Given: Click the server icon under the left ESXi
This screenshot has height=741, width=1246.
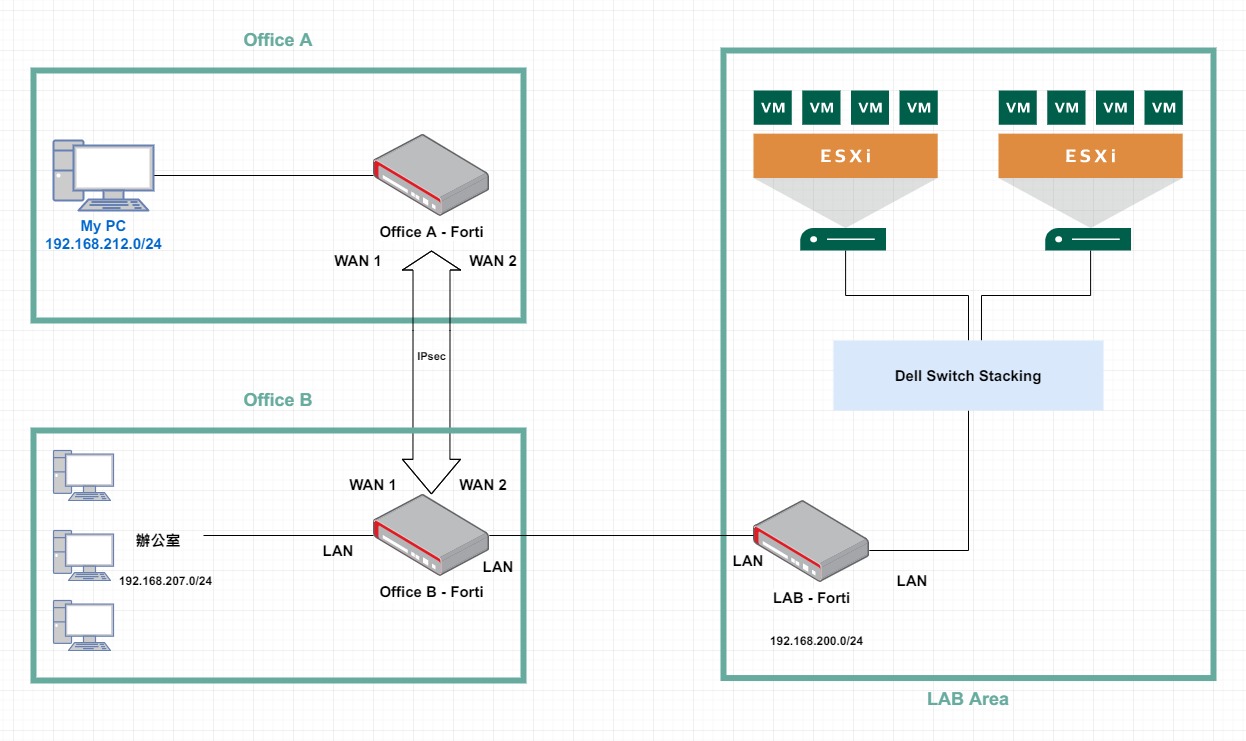Looking at the screenshot, I should pyautogui.click(x=843, y=239).
